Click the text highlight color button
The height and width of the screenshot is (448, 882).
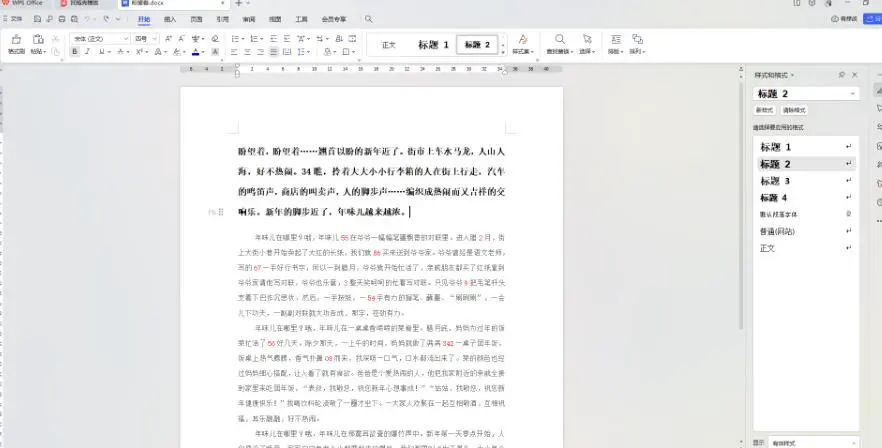[177, 52]
